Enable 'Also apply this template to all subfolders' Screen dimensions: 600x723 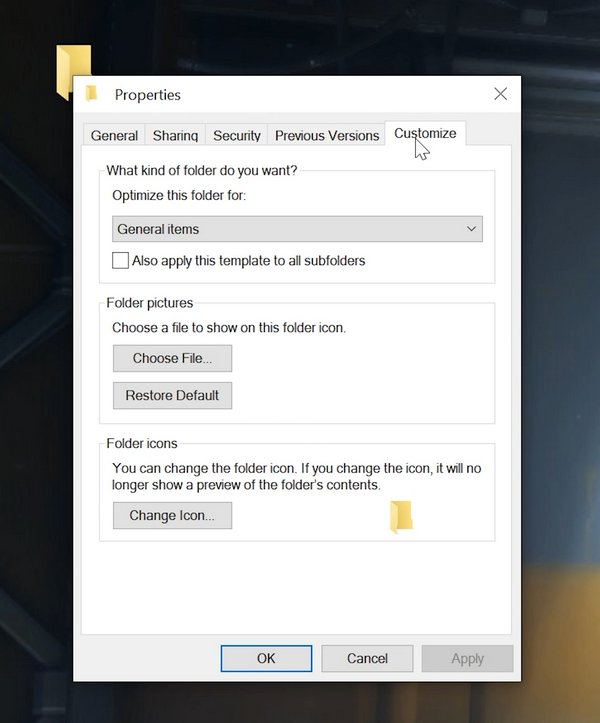tap(121, 261)
